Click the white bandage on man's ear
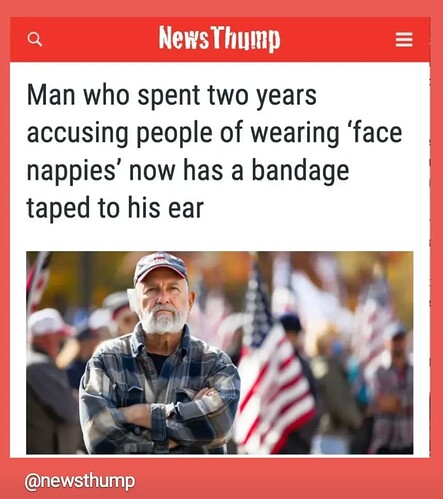The width and height of the screenshot is (443, 499). tap(133, 299)
